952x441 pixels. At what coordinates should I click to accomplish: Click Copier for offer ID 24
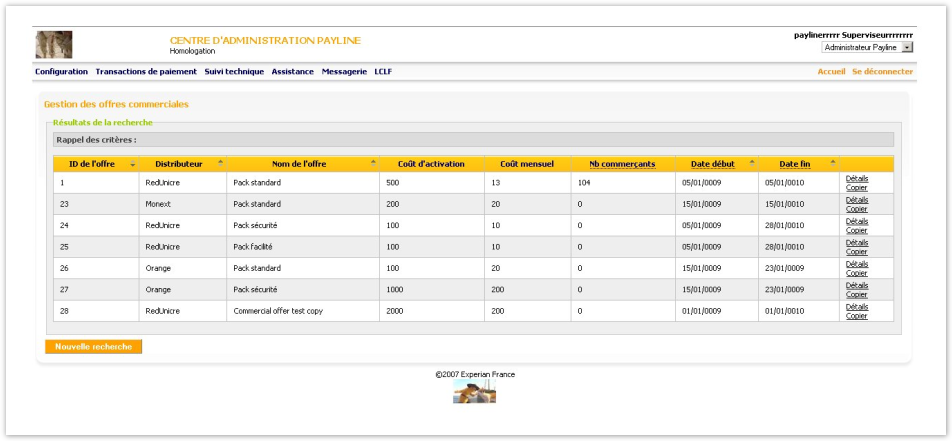(x=857, y=230)
